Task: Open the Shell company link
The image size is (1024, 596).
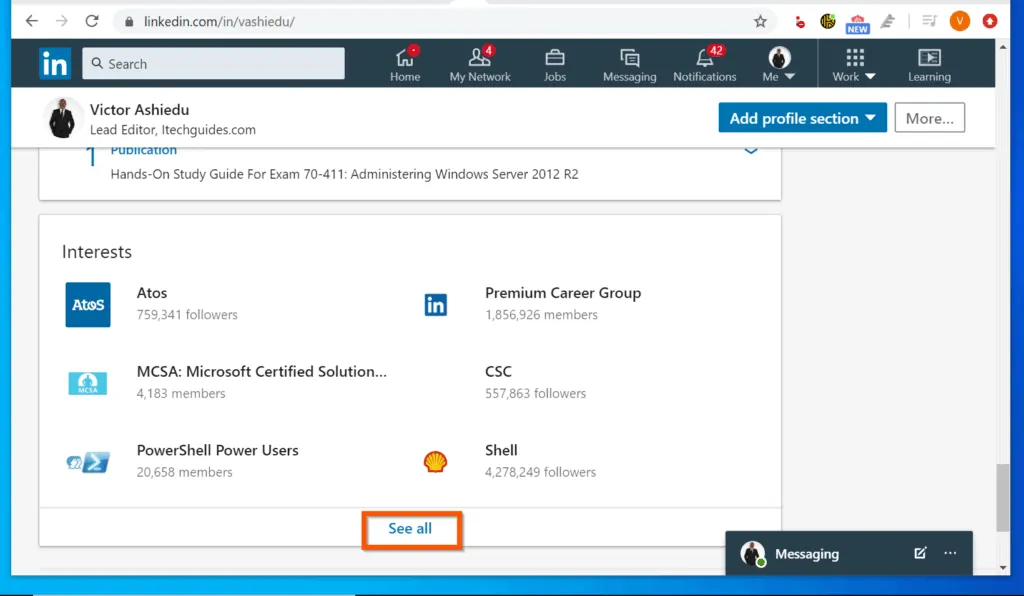Action: click(501, 450)
